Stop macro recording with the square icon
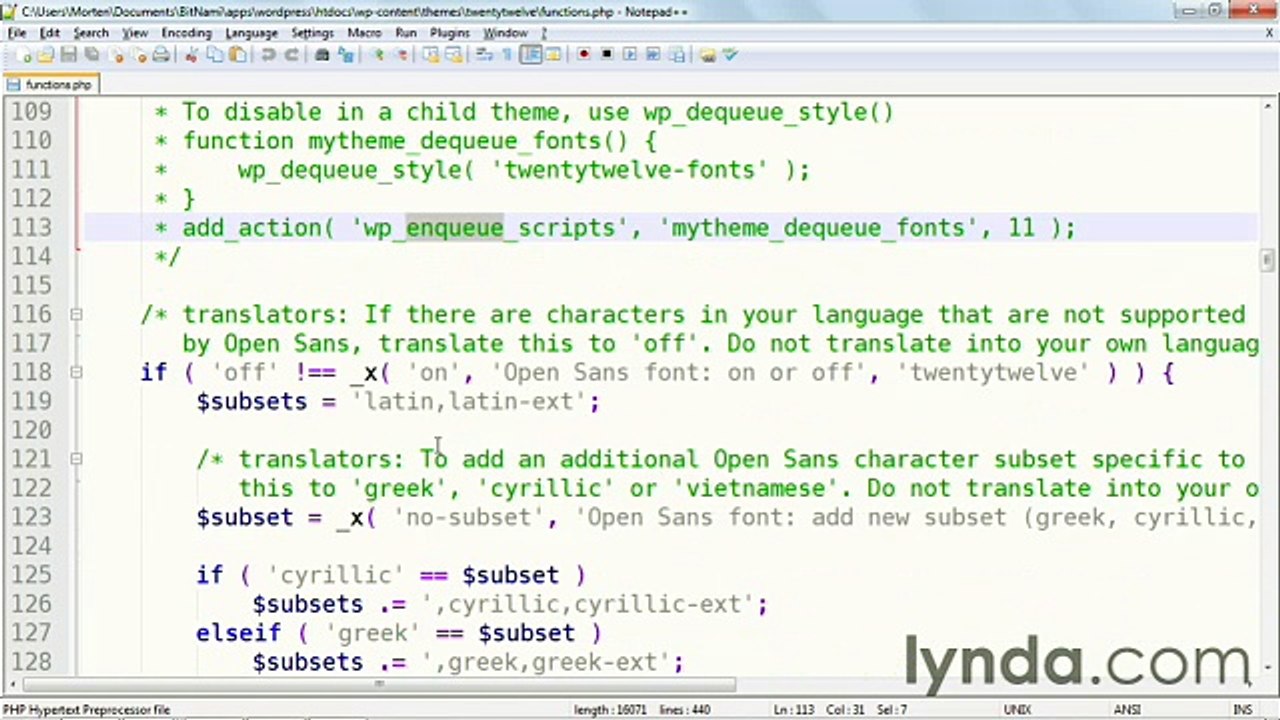 point(607,55)
